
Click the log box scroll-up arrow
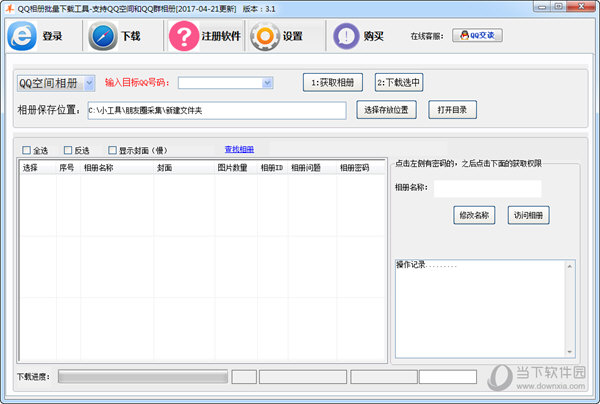pyautogui.click(x=570, y=266)
